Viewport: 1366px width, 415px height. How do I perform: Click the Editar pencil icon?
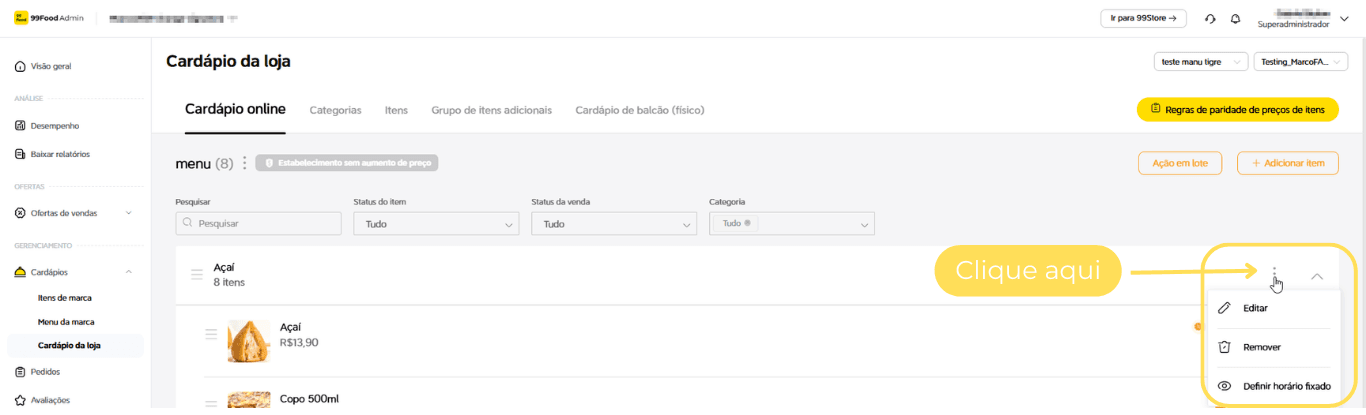tap(1224, 308)
